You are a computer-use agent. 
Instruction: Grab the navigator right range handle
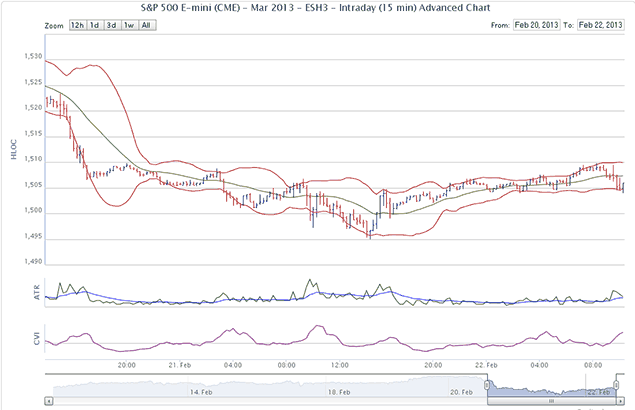pos(616,384)
